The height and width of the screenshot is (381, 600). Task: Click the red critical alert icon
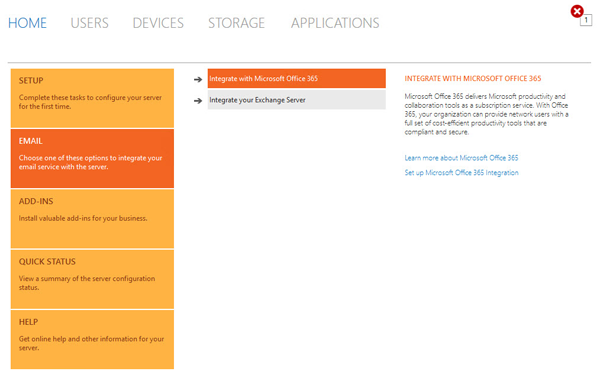pos(577,11)
